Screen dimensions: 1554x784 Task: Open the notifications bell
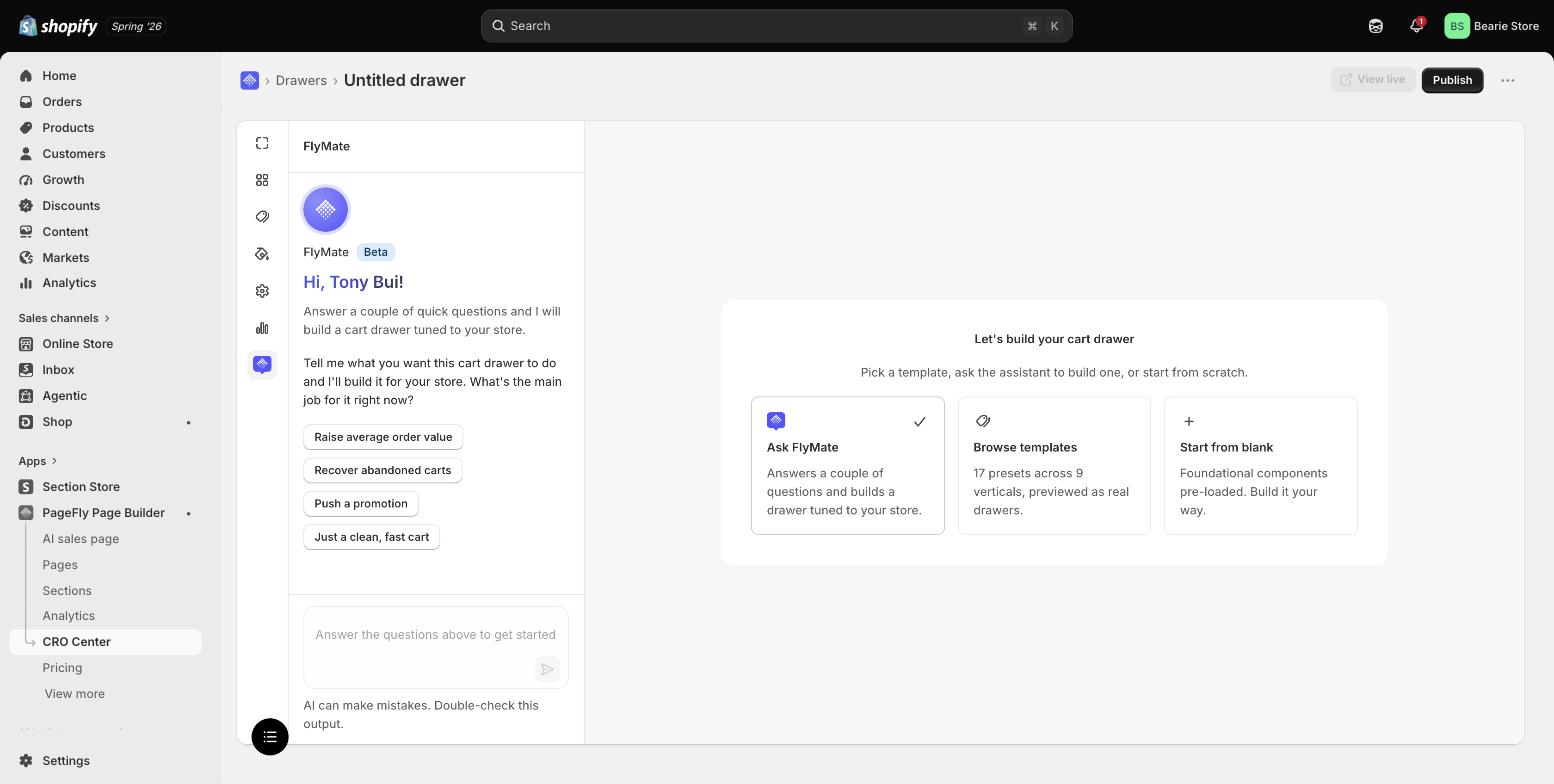coord(1416,26)
